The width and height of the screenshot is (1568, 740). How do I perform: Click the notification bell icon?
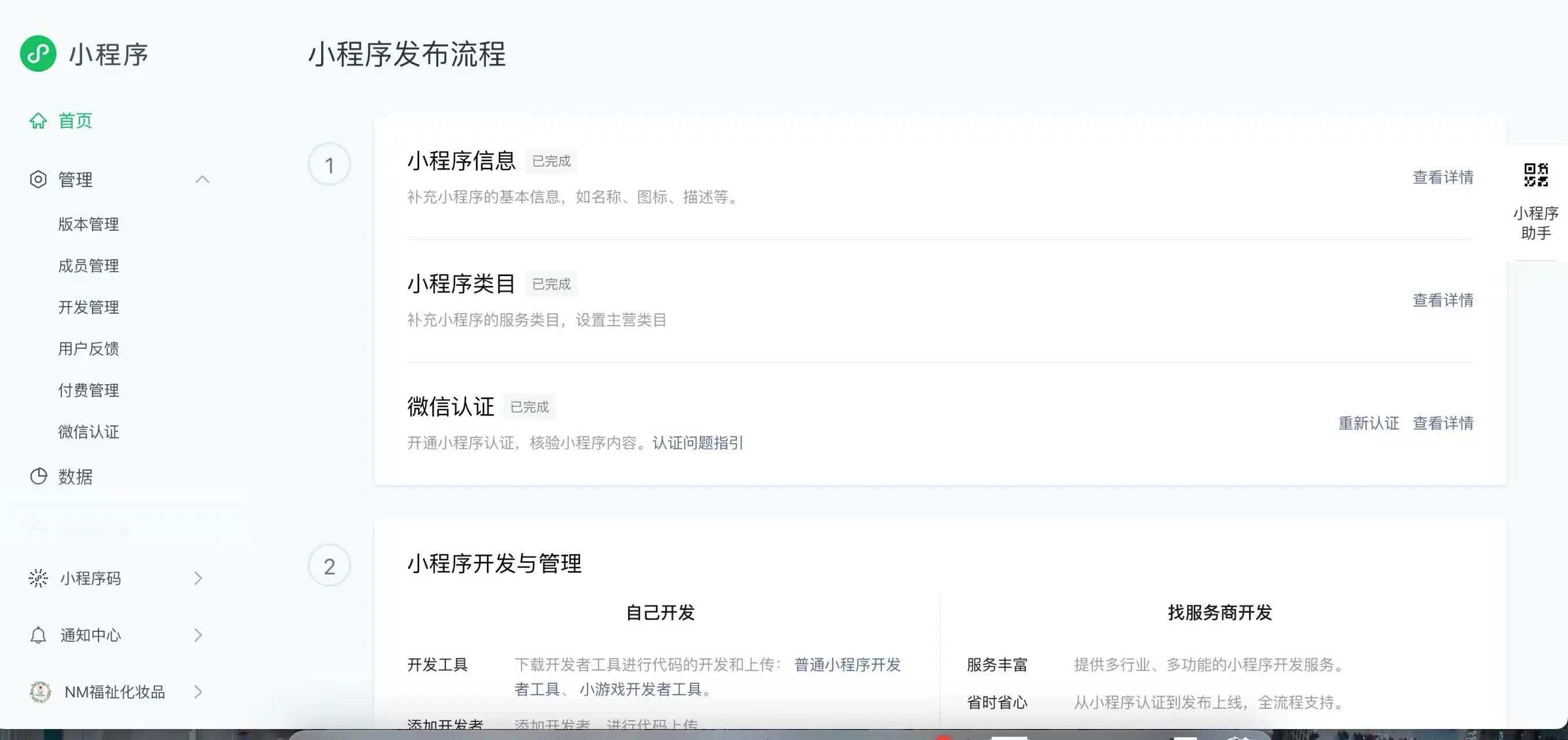coord(38,635)
